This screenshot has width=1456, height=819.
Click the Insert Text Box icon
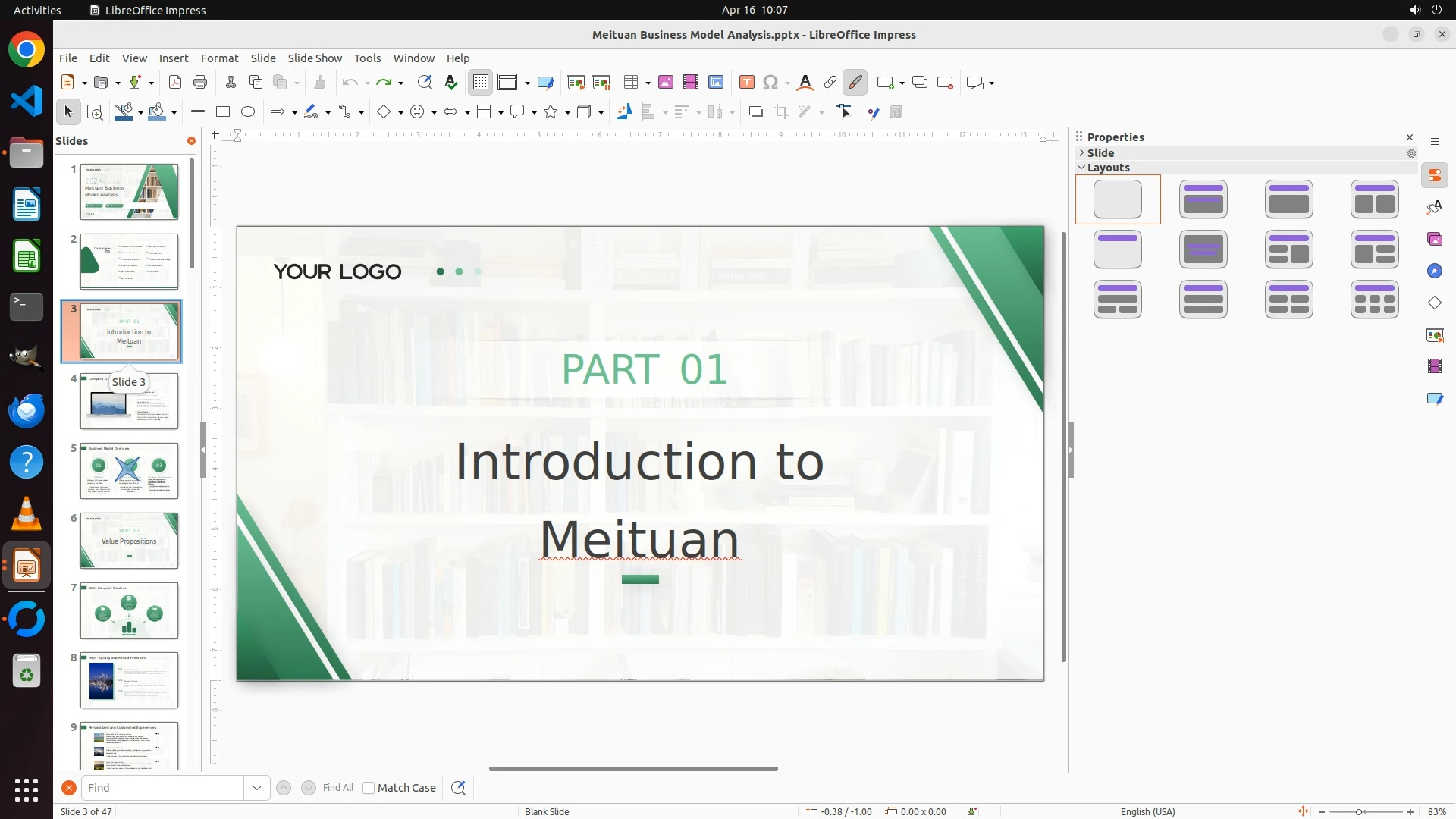point(746,83)
